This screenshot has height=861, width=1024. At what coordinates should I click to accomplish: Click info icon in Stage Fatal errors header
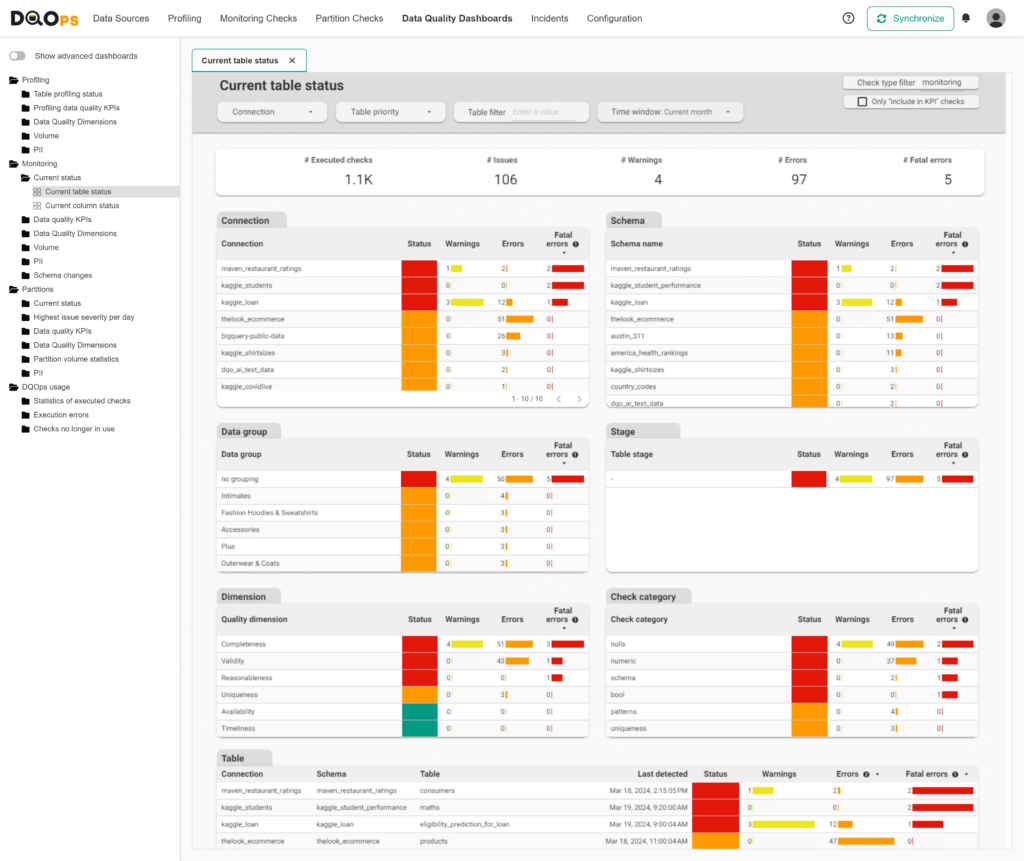coord(965,455)
